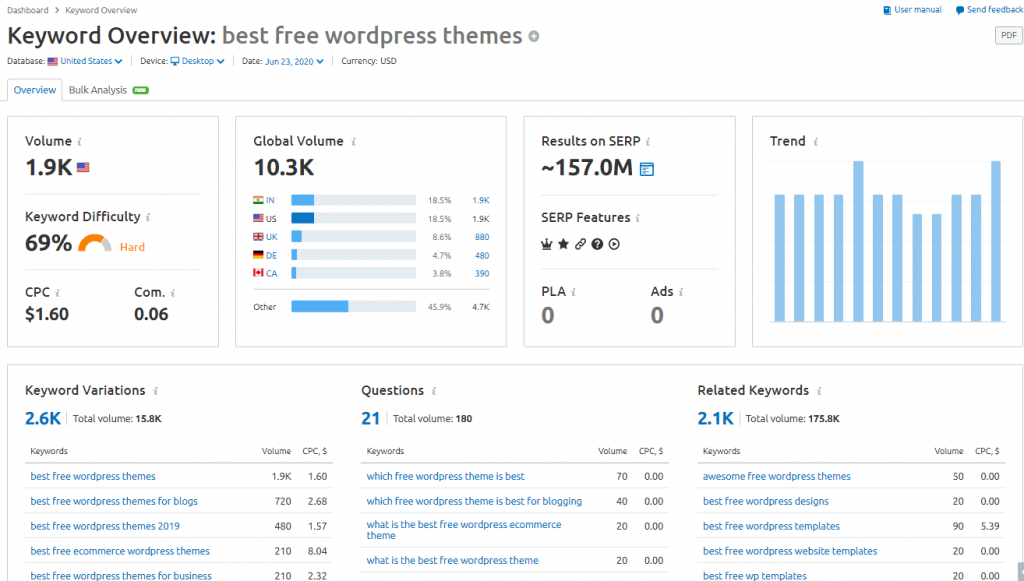Open the User manual link
Viewport: 1024px width, 581px height.
(x=912, y=10)
